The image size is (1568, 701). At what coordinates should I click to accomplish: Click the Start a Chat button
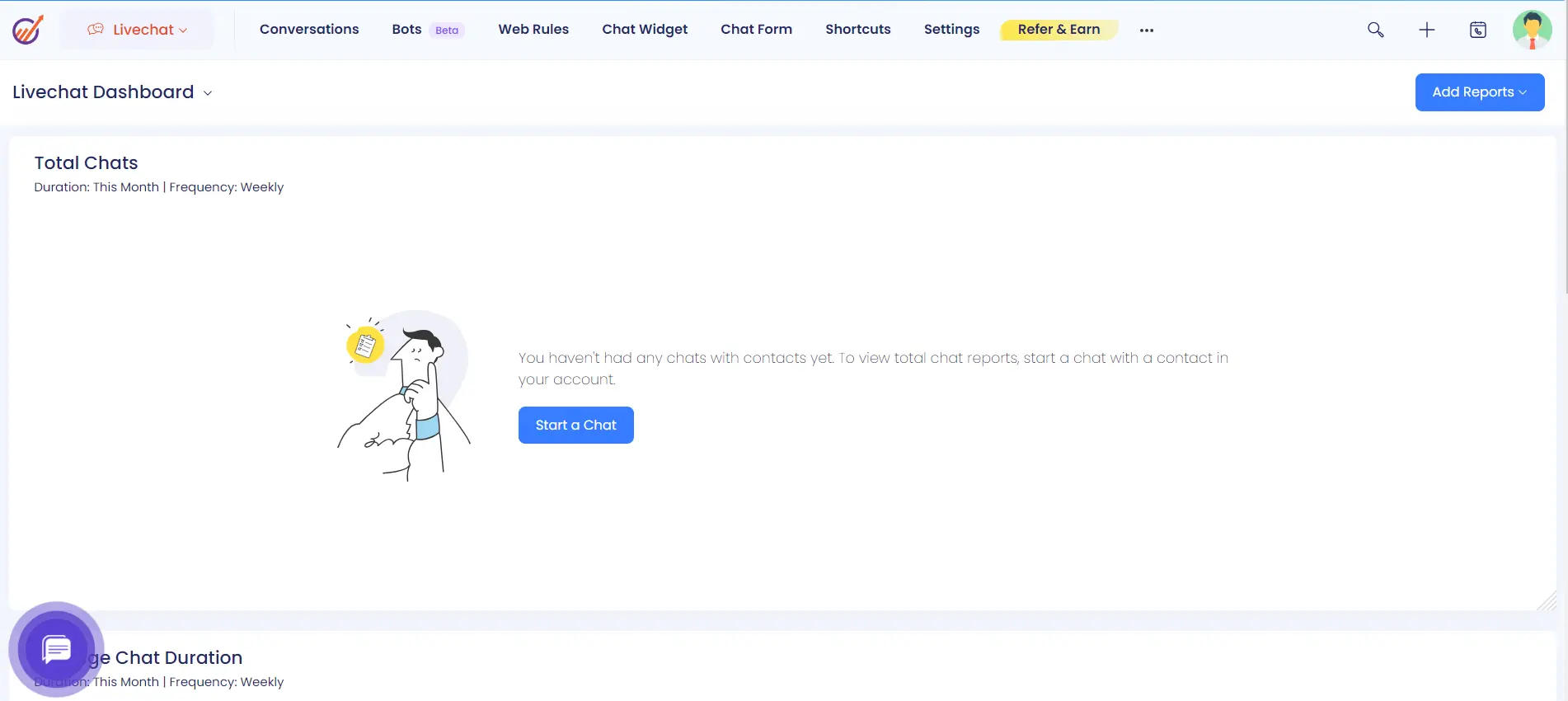pyautogui.click(x=575, y=425)
